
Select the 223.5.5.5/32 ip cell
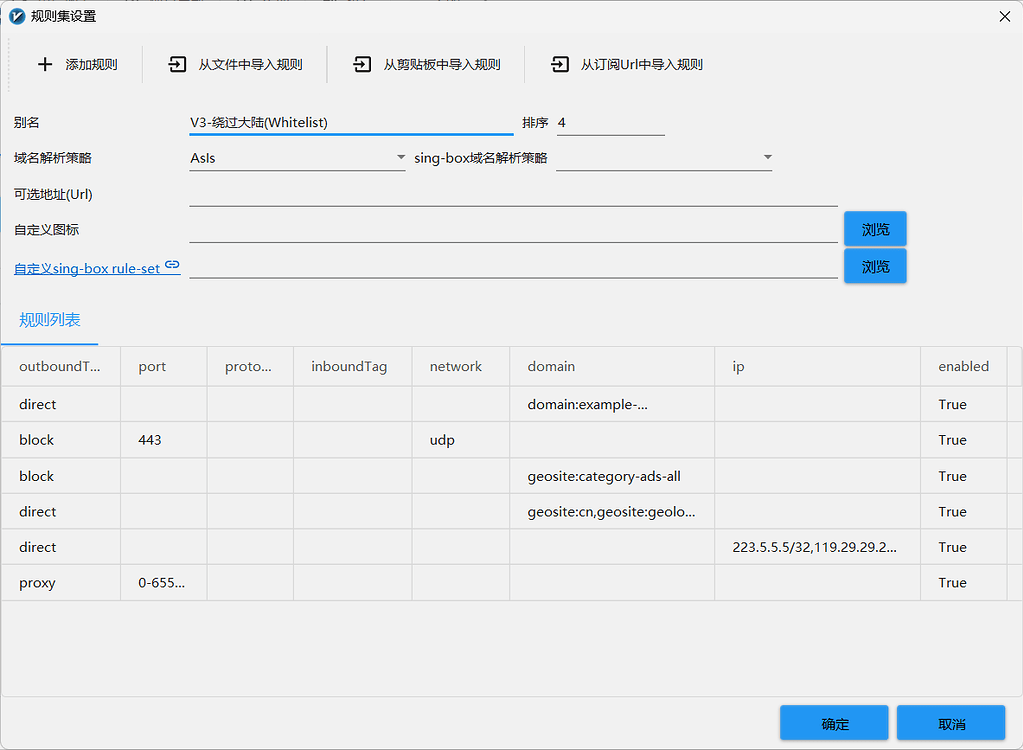tap(817, 547)
